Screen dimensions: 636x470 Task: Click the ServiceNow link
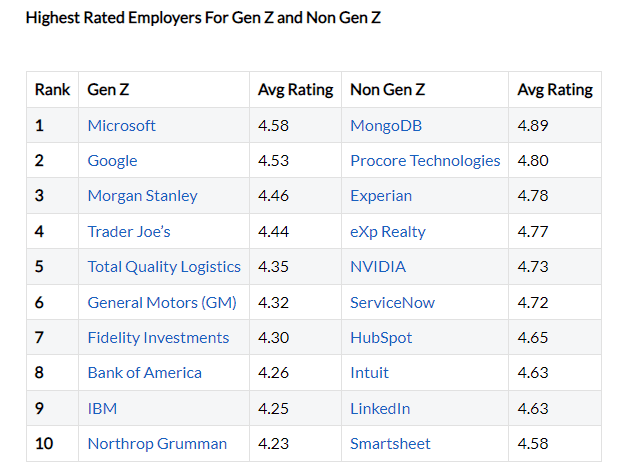(392, 302)
